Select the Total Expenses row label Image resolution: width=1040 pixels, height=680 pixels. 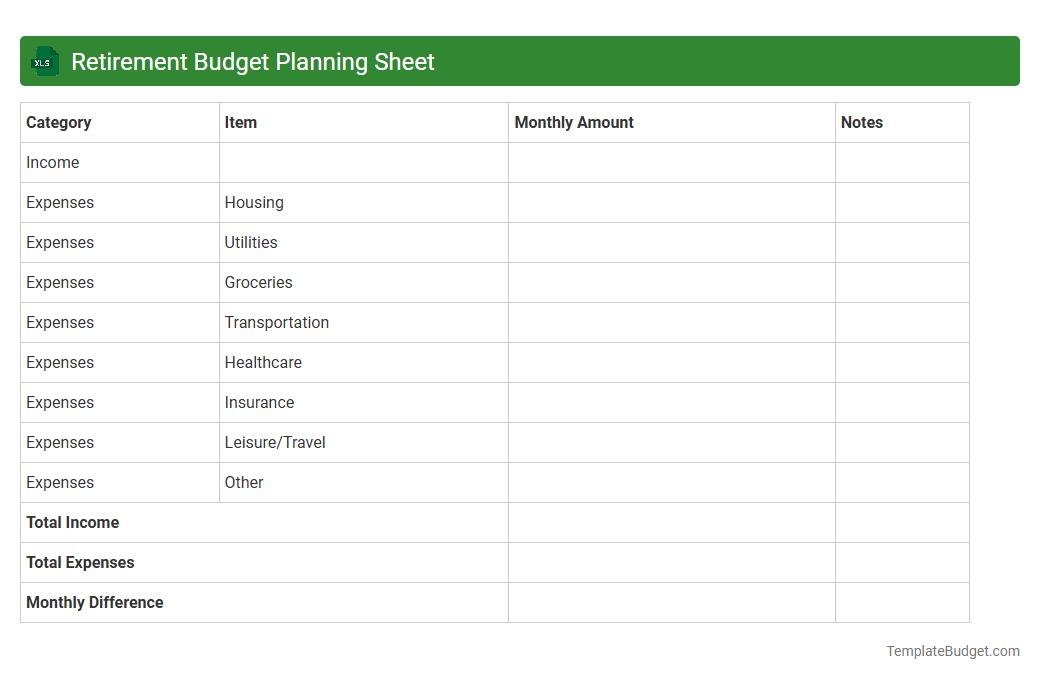80,562
